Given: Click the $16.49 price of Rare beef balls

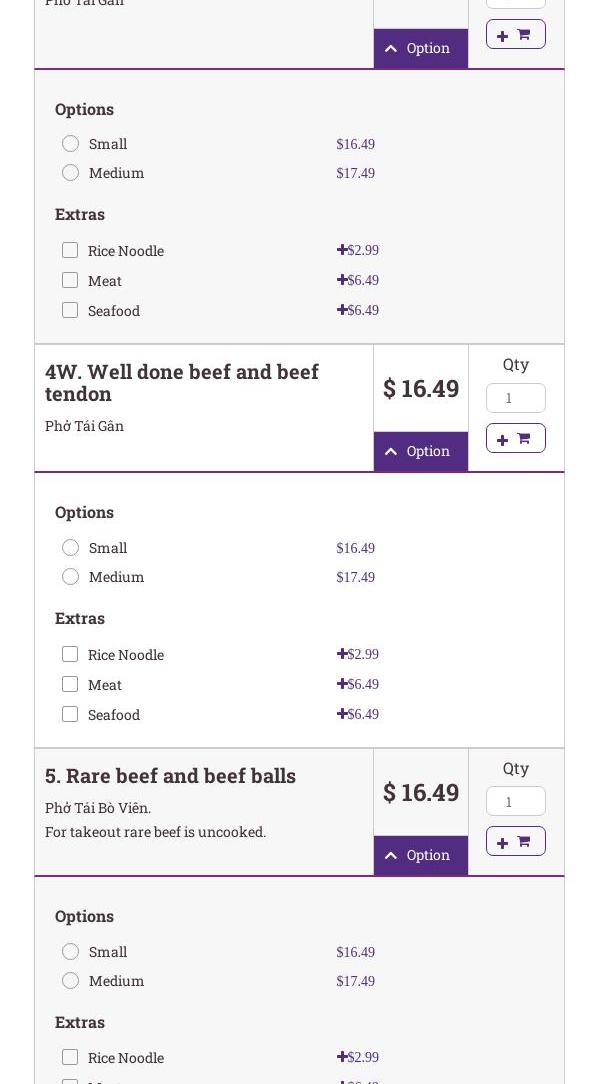Looking at the screenshot, I should click(x=421, y=793).
